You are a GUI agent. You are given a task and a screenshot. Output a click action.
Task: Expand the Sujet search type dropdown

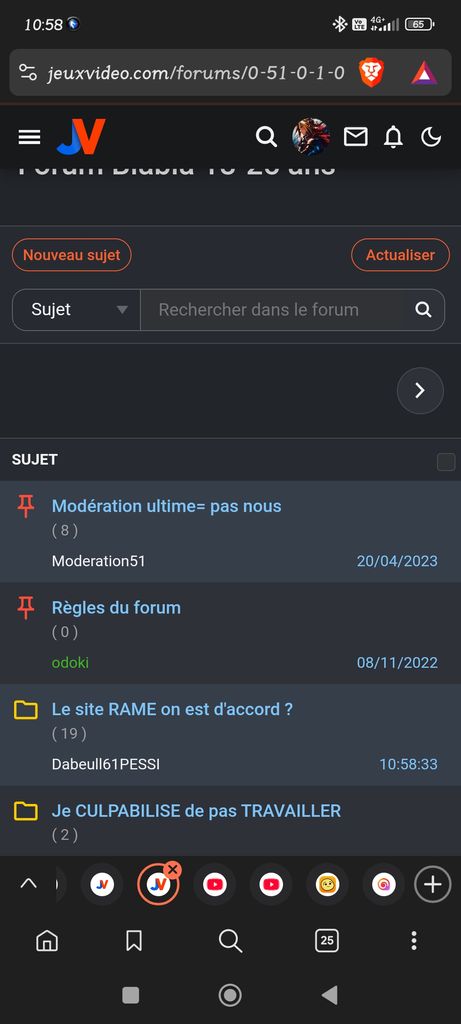[76, 310]
